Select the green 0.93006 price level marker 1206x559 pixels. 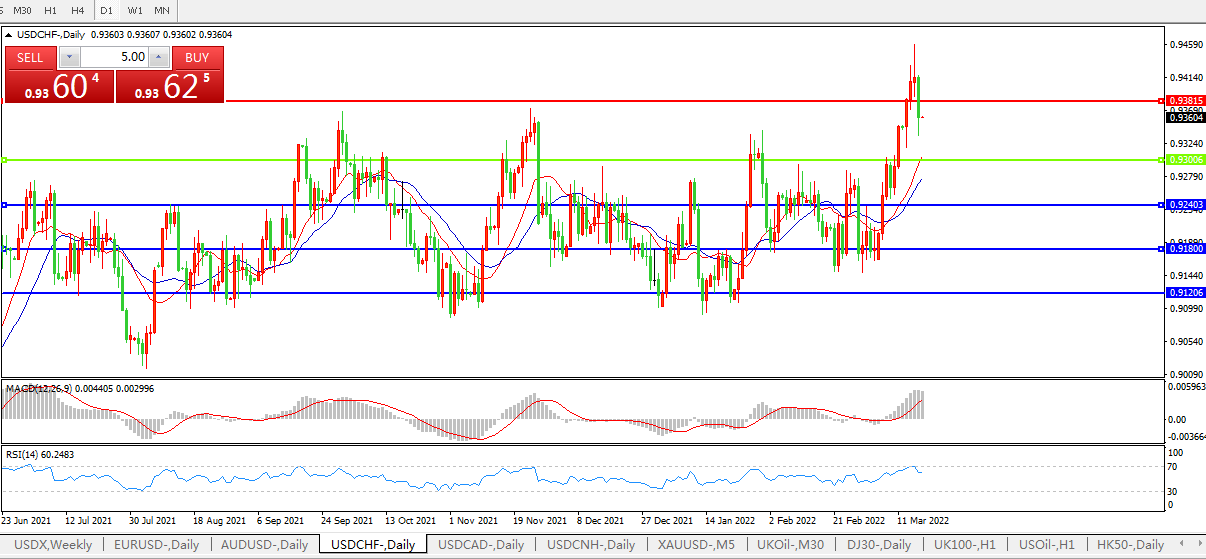coord(1160,160)
